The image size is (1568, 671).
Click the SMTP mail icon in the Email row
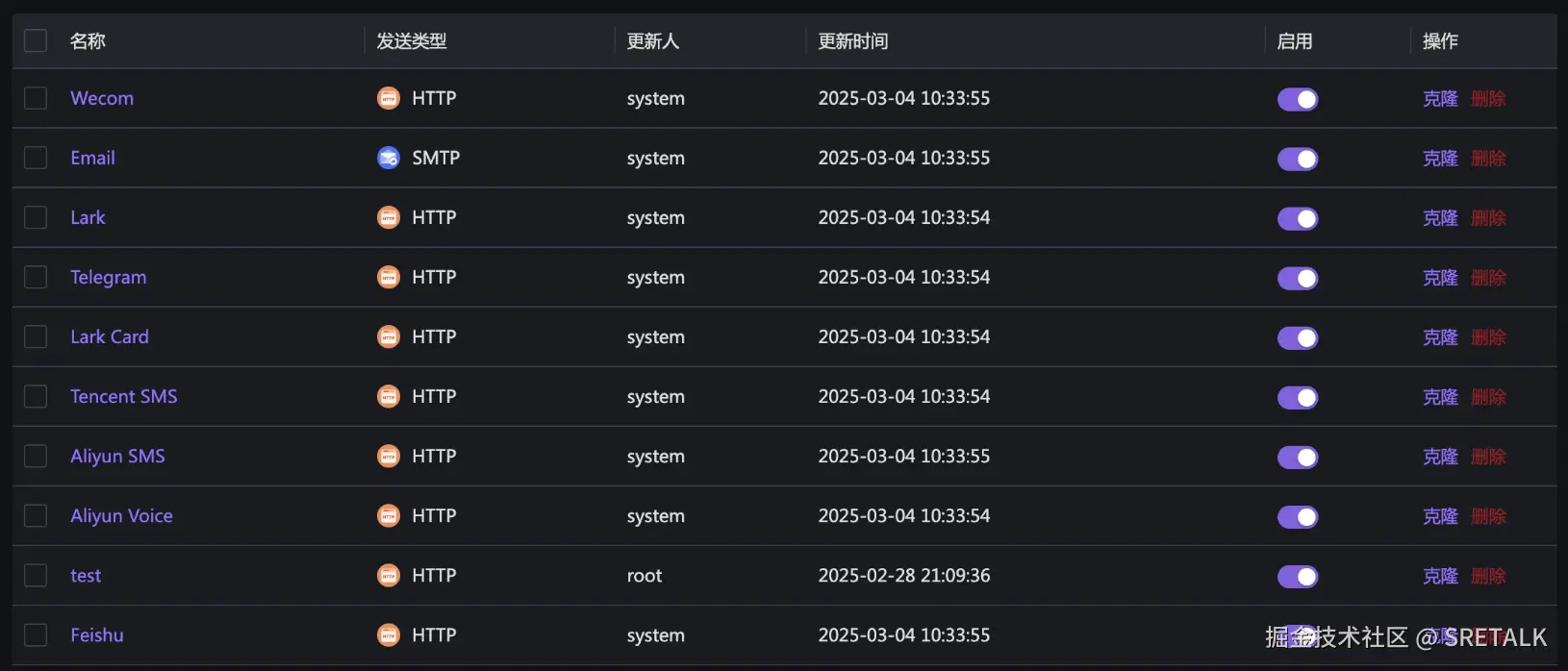[x=389, y=158]
